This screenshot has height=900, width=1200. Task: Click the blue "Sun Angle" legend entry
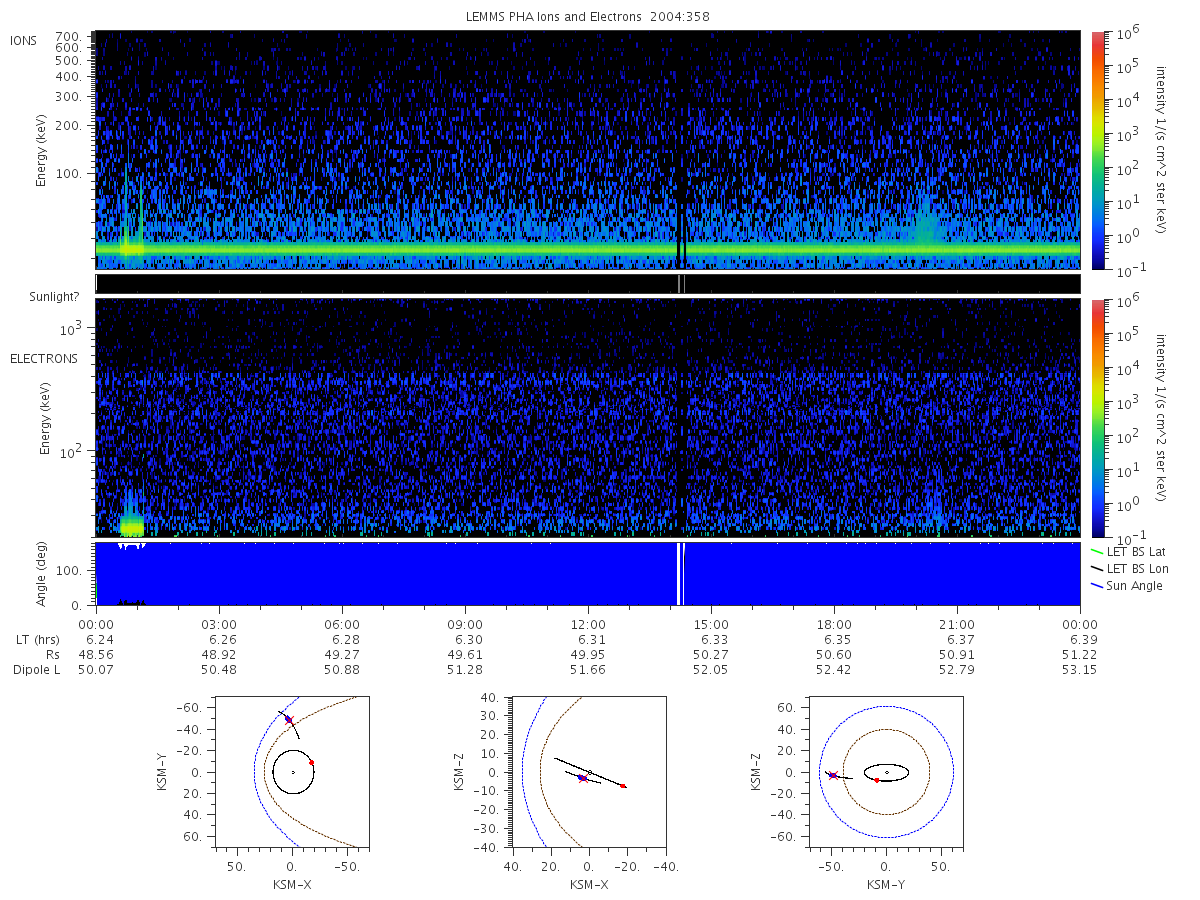(x=1127, y=585)
